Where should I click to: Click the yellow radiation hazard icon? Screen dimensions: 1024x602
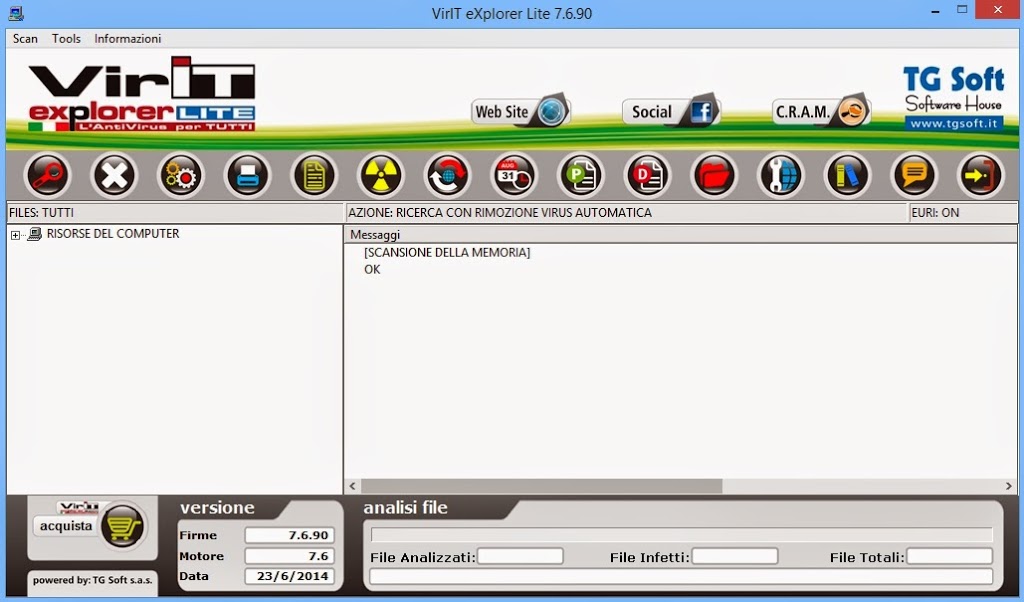click(x=381, y=175)
